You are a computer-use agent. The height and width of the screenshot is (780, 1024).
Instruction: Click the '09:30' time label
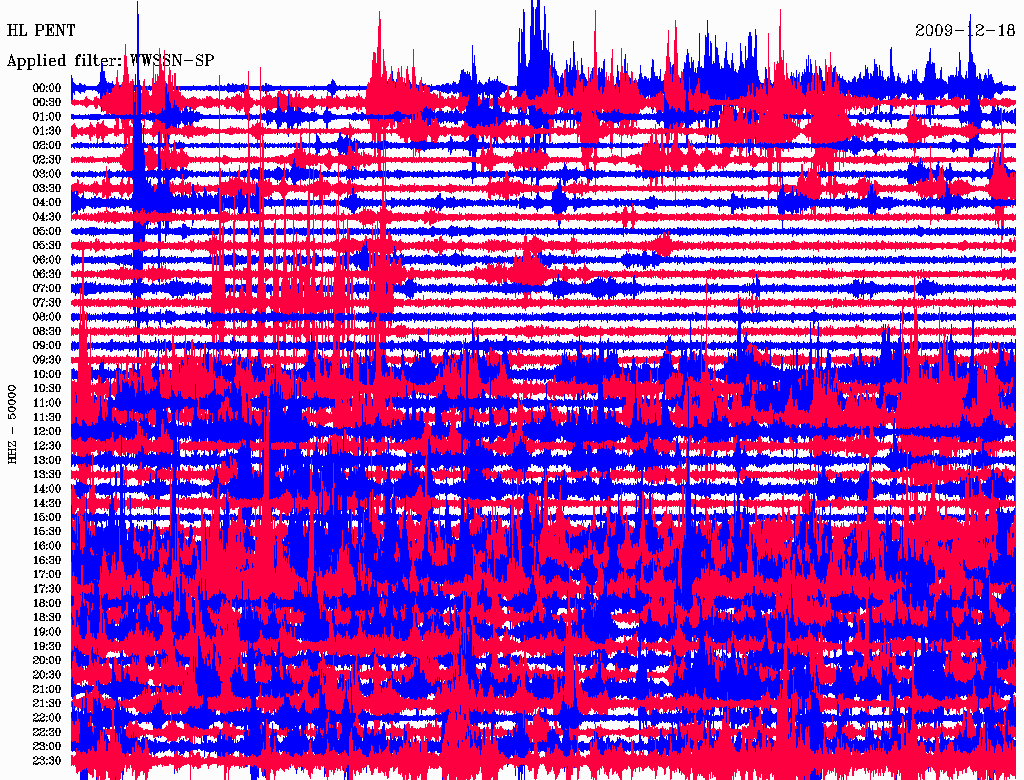(47, 360)
